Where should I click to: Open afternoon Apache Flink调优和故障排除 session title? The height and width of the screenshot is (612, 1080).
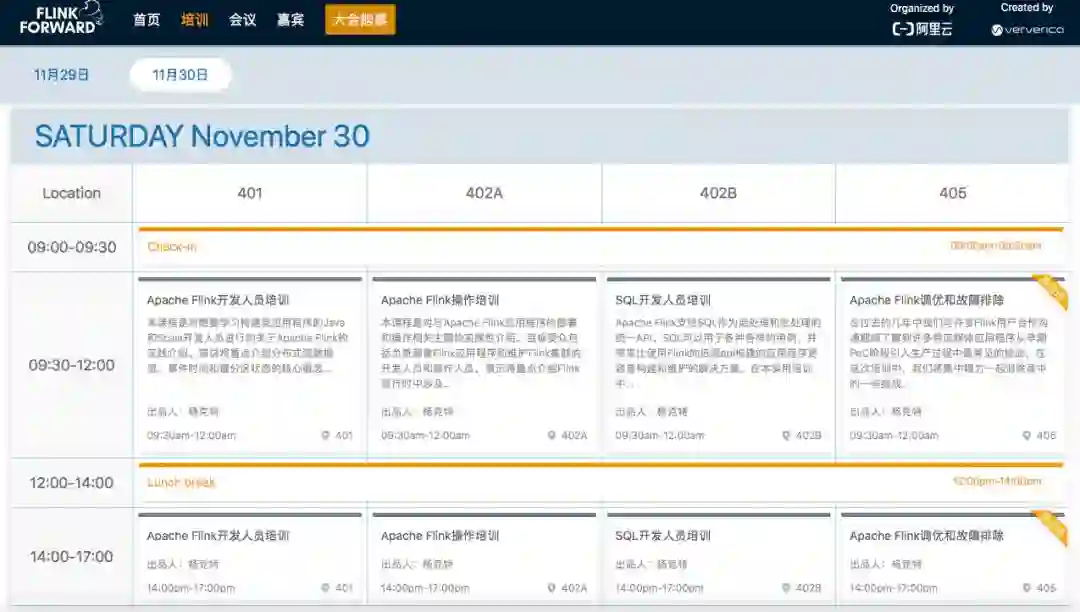926,536
